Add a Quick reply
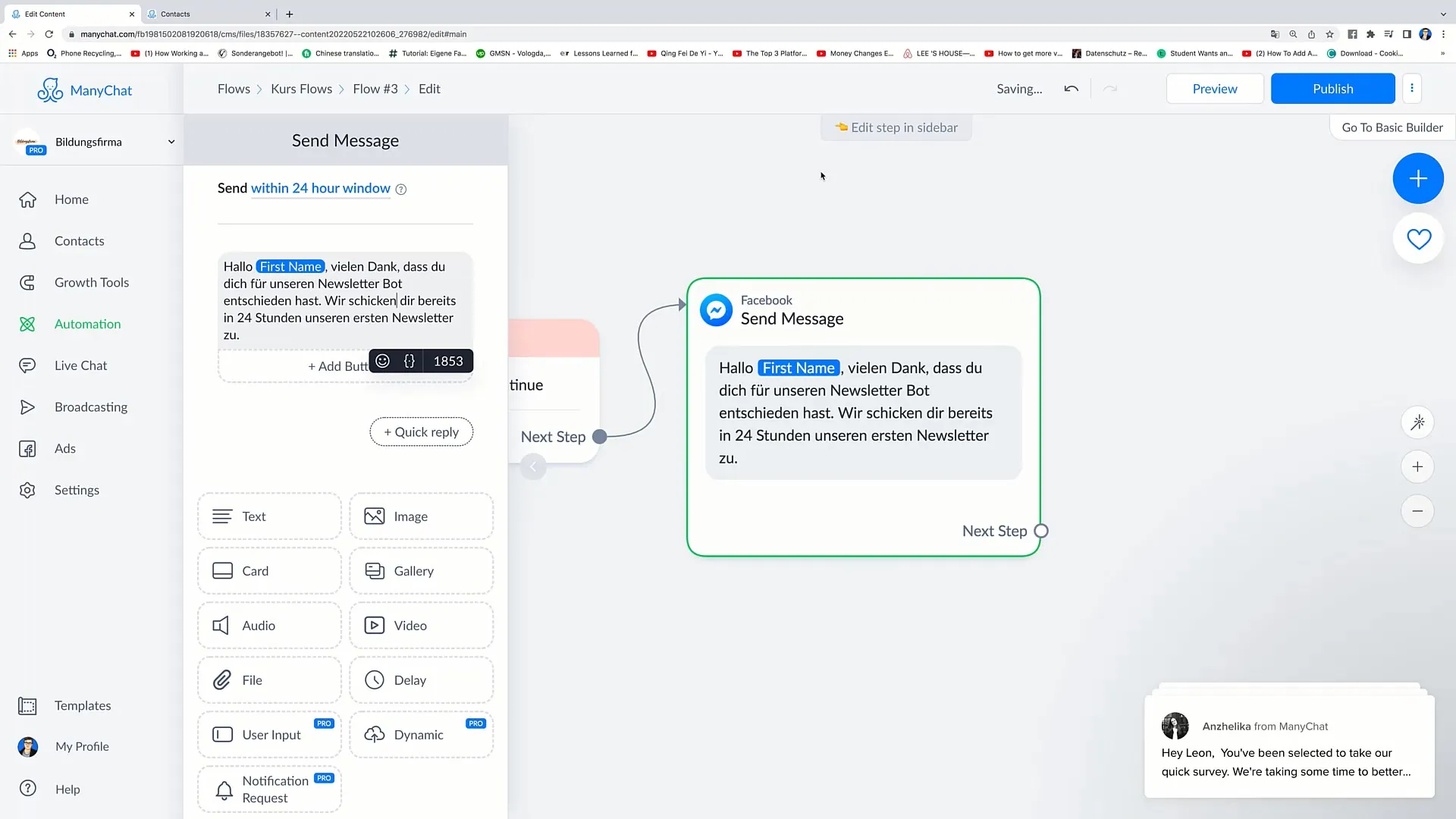Screen dimensions: 1456x819 [421, 431]
